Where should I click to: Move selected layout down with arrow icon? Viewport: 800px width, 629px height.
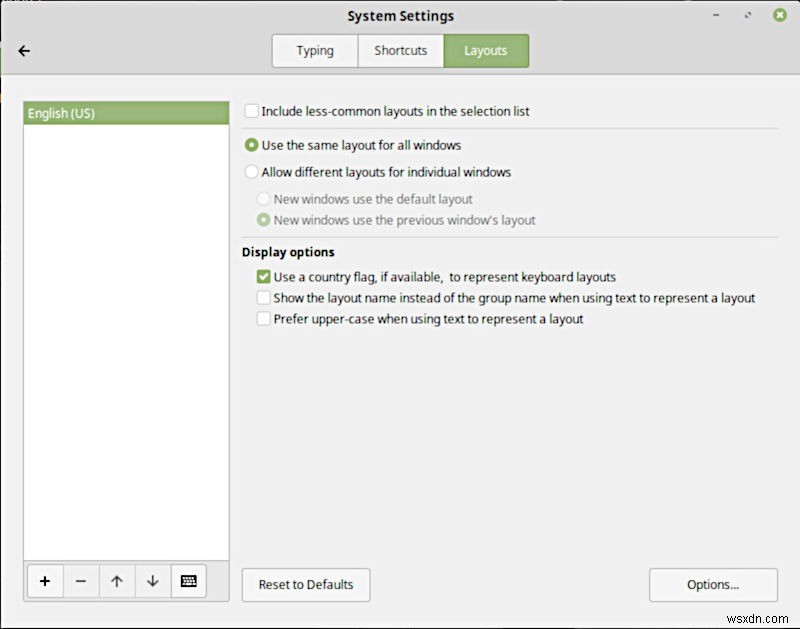coord(153,581)
